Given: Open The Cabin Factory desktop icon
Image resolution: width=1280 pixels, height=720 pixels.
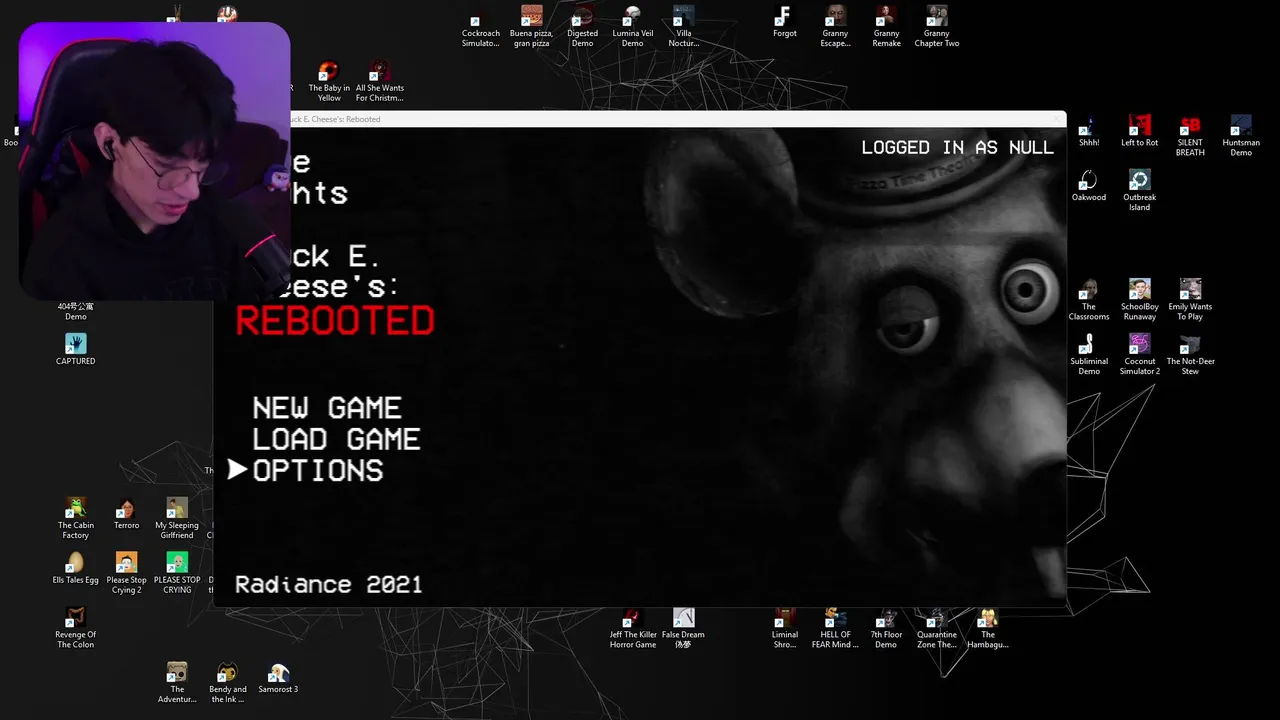Looking at the screenshot, I should [x=75, y=519].
